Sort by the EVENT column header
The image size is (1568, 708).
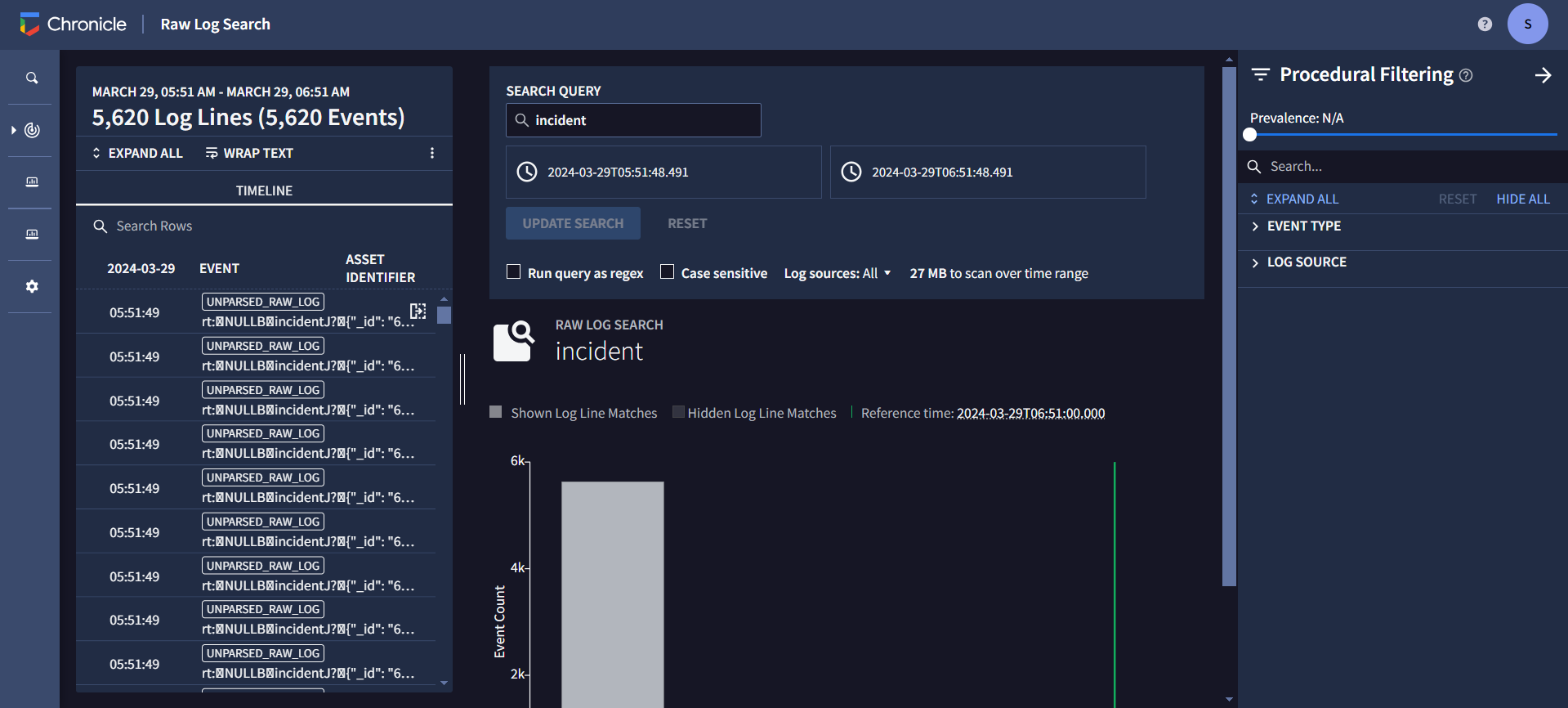tap(219, 268)
